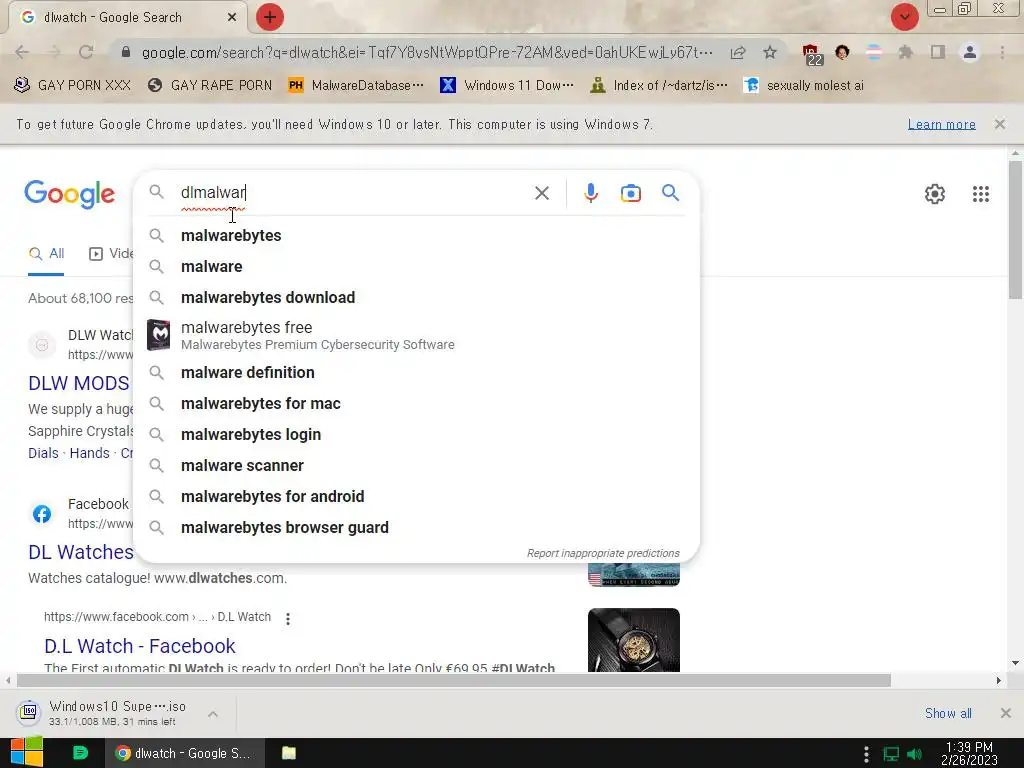Bookmark this page with the star icon

click(770, 52)
